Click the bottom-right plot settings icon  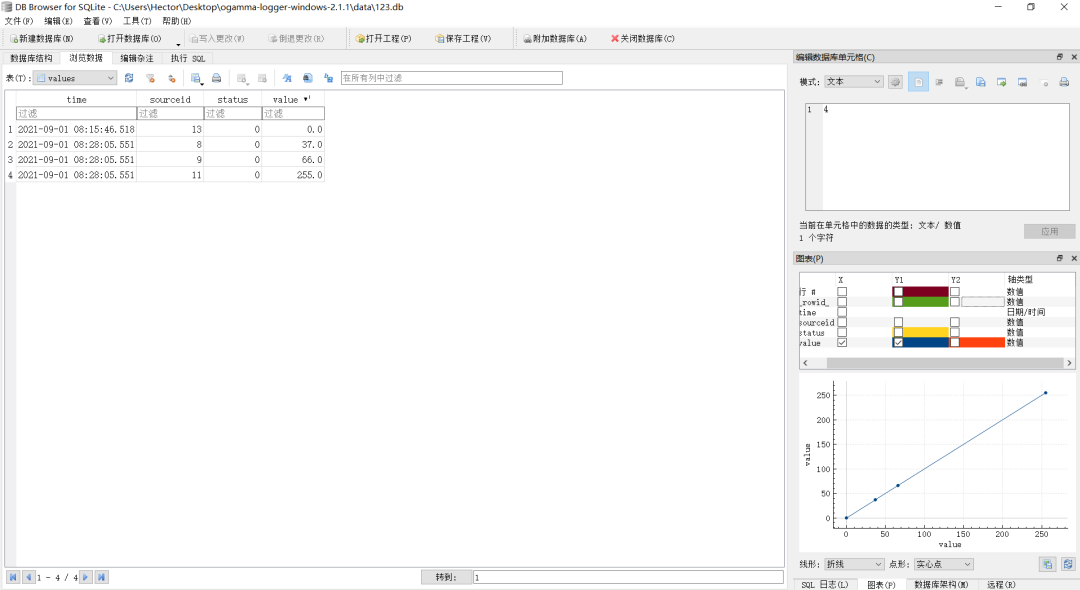(x=1068, y=565)
